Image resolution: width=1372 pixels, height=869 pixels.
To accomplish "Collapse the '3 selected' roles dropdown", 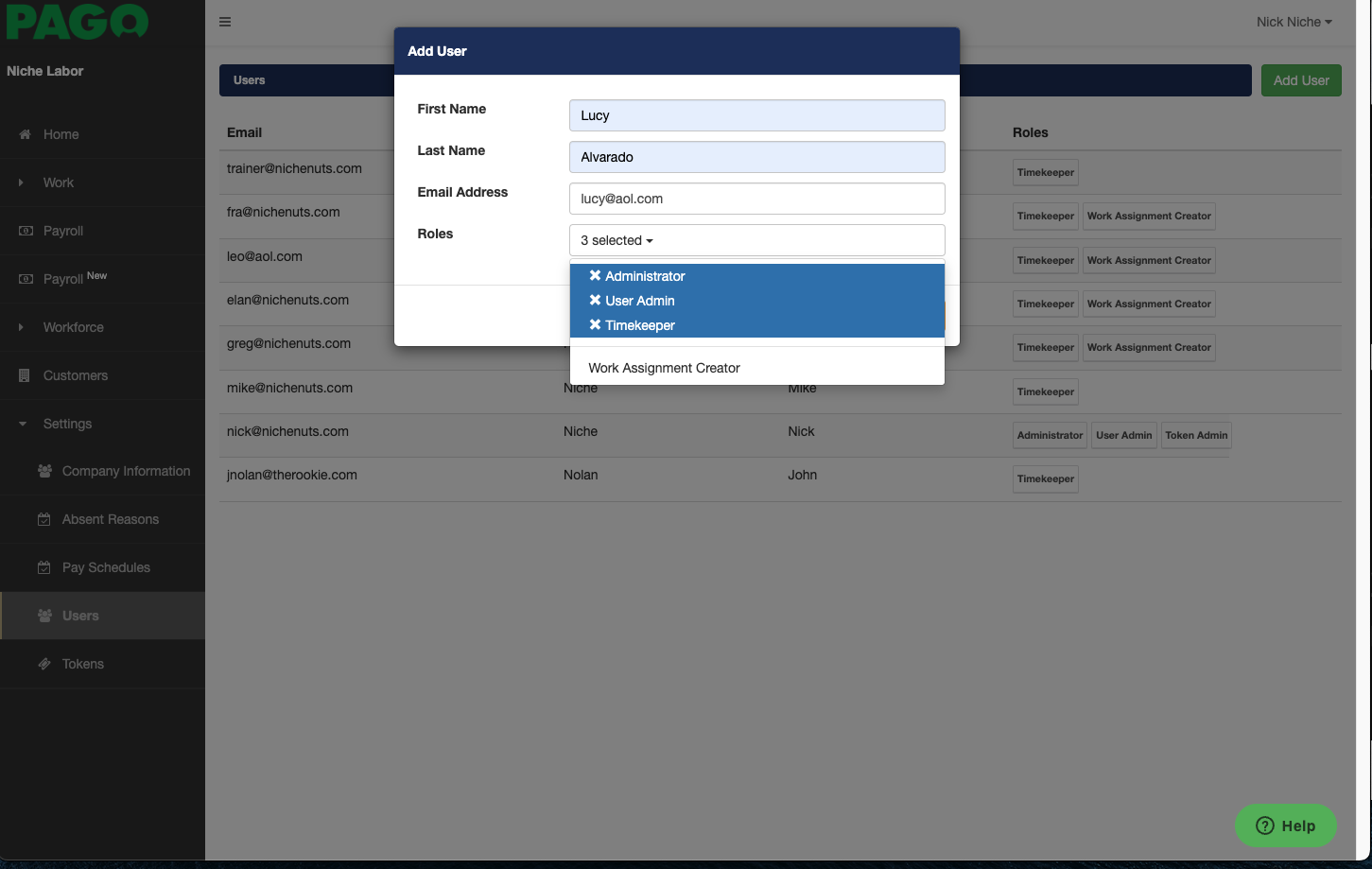I will [x=756, y=240].
